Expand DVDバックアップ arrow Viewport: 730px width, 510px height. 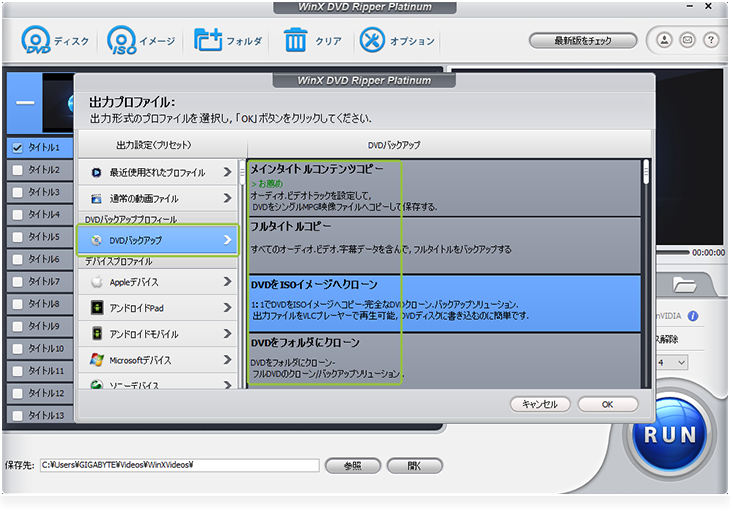coord(227,240)
